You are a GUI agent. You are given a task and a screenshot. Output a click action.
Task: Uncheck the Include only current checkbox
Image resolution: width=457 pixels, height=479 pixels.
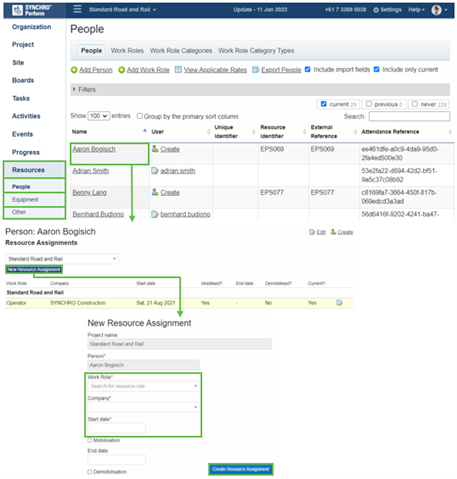[376, 69]
